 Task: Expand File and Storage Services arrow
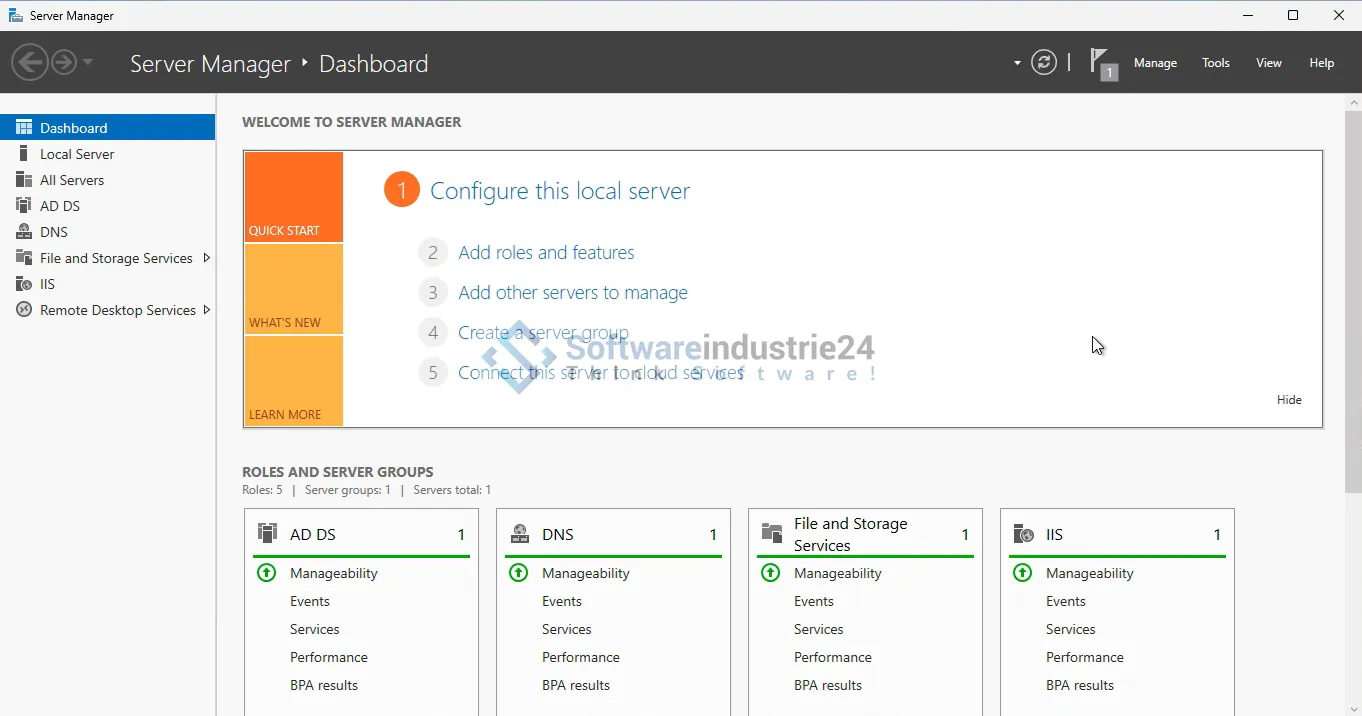coord(206,258)
